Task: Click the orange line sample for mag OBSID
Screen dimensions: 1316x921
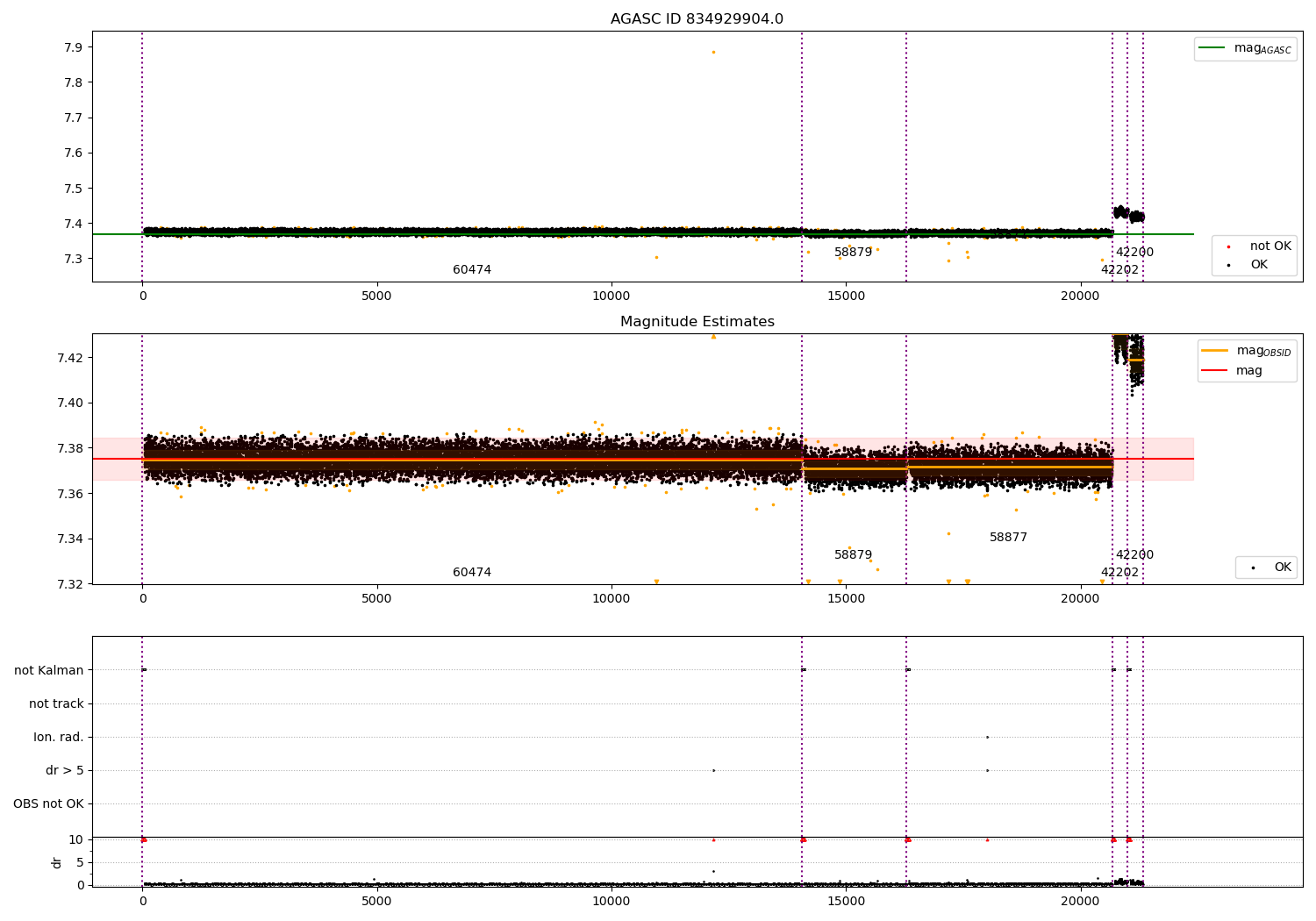Action: pos(1214,351)
